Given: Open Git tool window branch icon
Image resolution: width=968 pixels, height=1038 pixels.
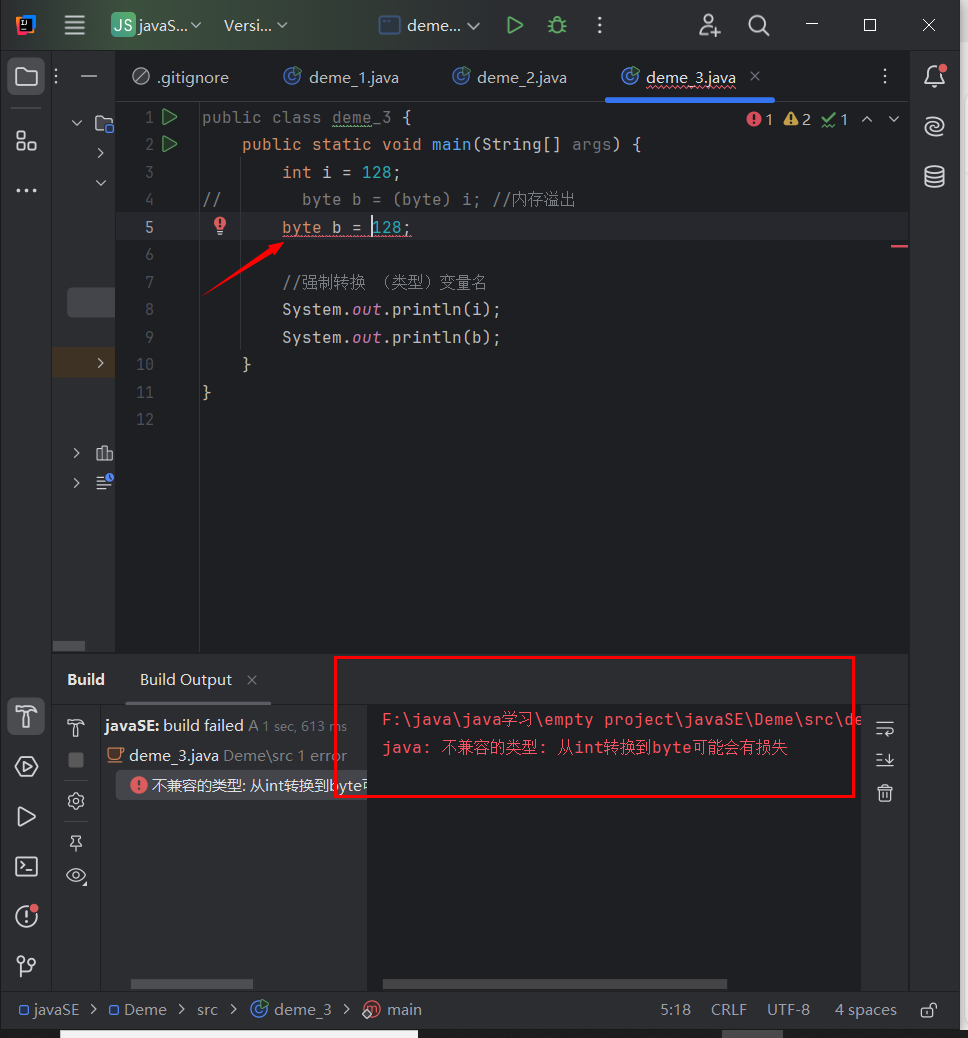Looking at the screenshot, I should pos(26,966).
